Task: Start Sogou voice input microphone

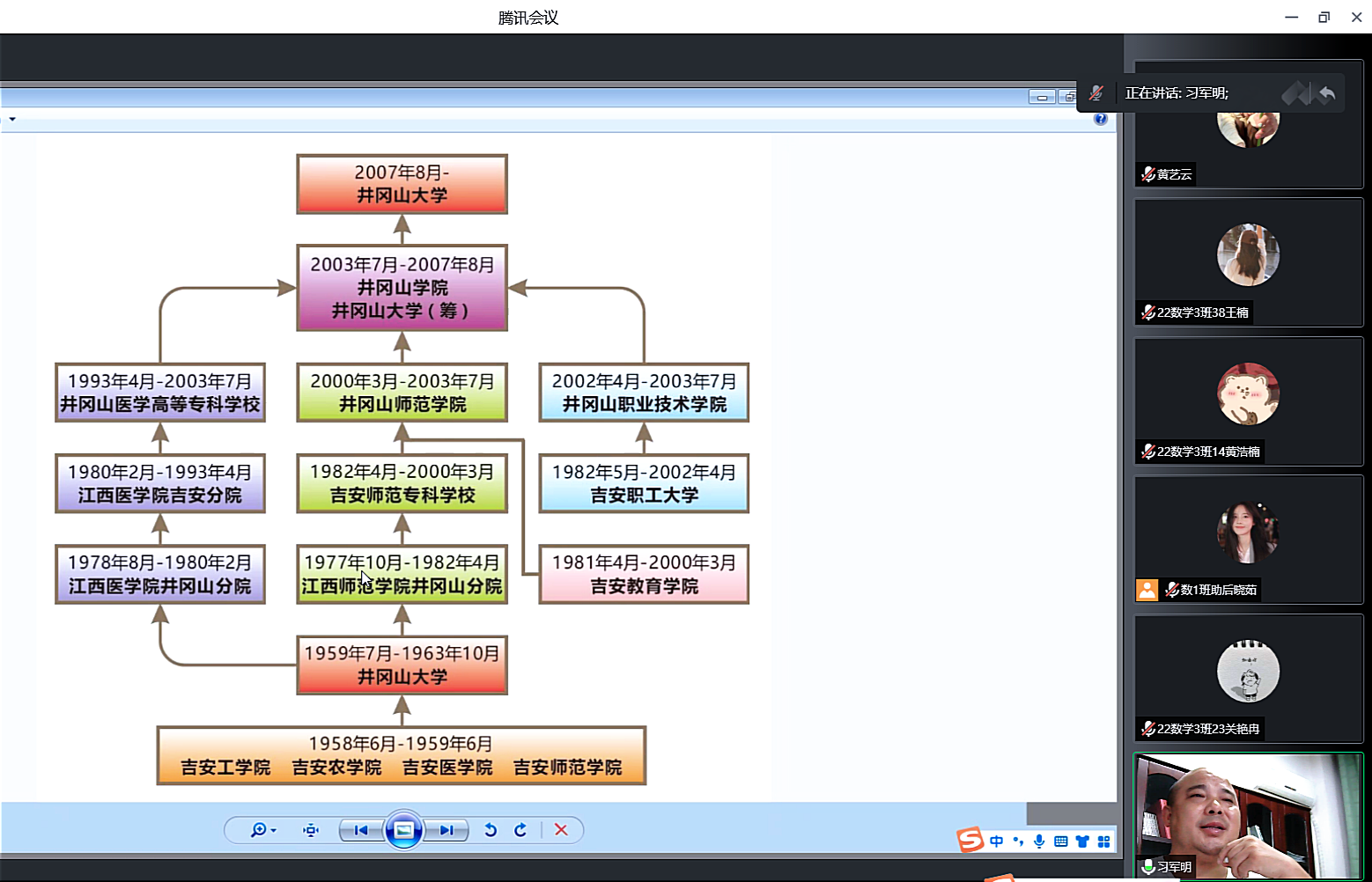Action: [x=1039, y=842]
